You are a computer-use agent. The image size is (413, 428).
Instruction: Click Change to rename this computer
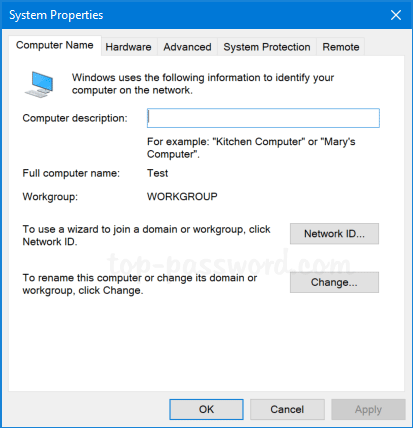334,282
